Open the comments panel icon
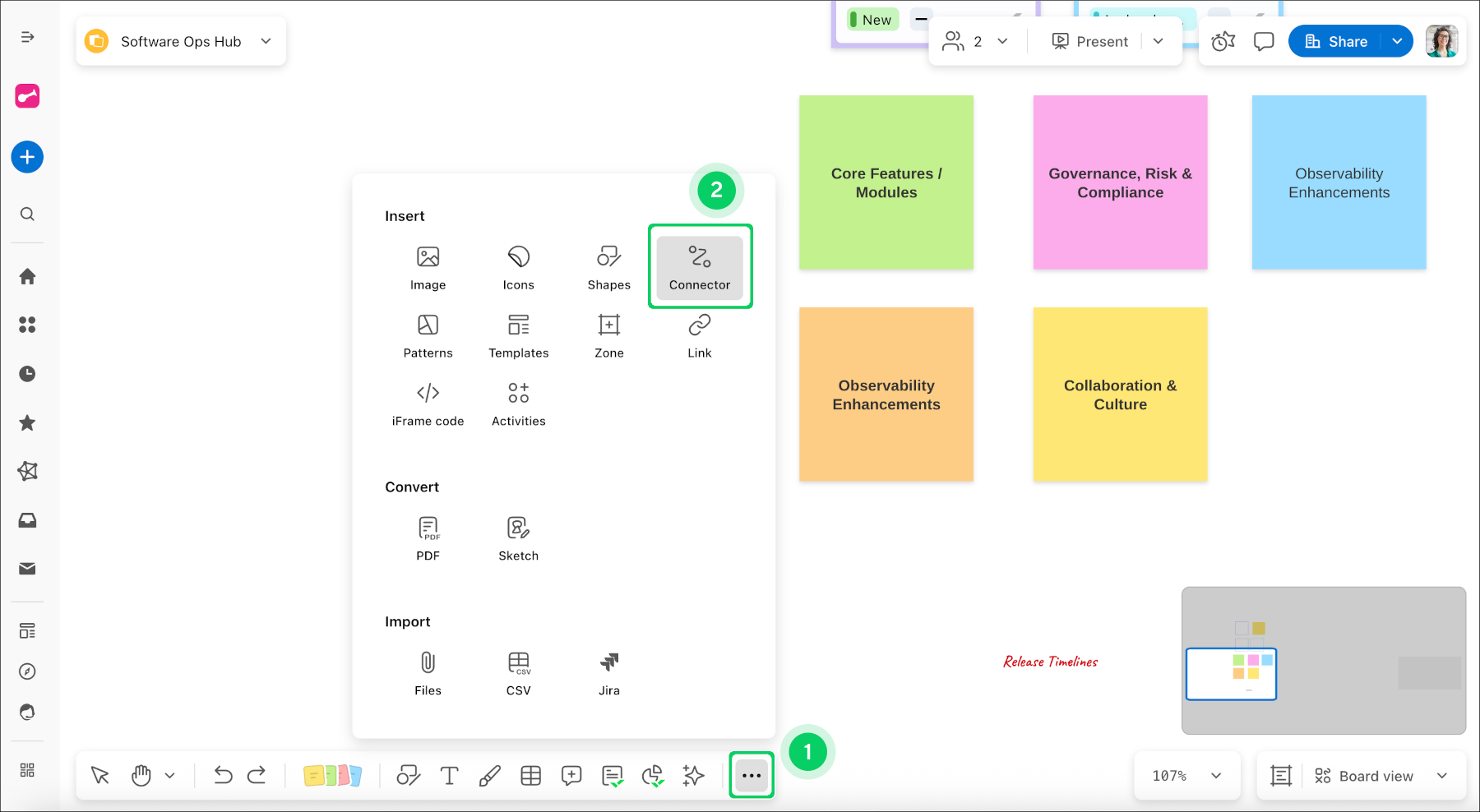 pos(1263,41)
